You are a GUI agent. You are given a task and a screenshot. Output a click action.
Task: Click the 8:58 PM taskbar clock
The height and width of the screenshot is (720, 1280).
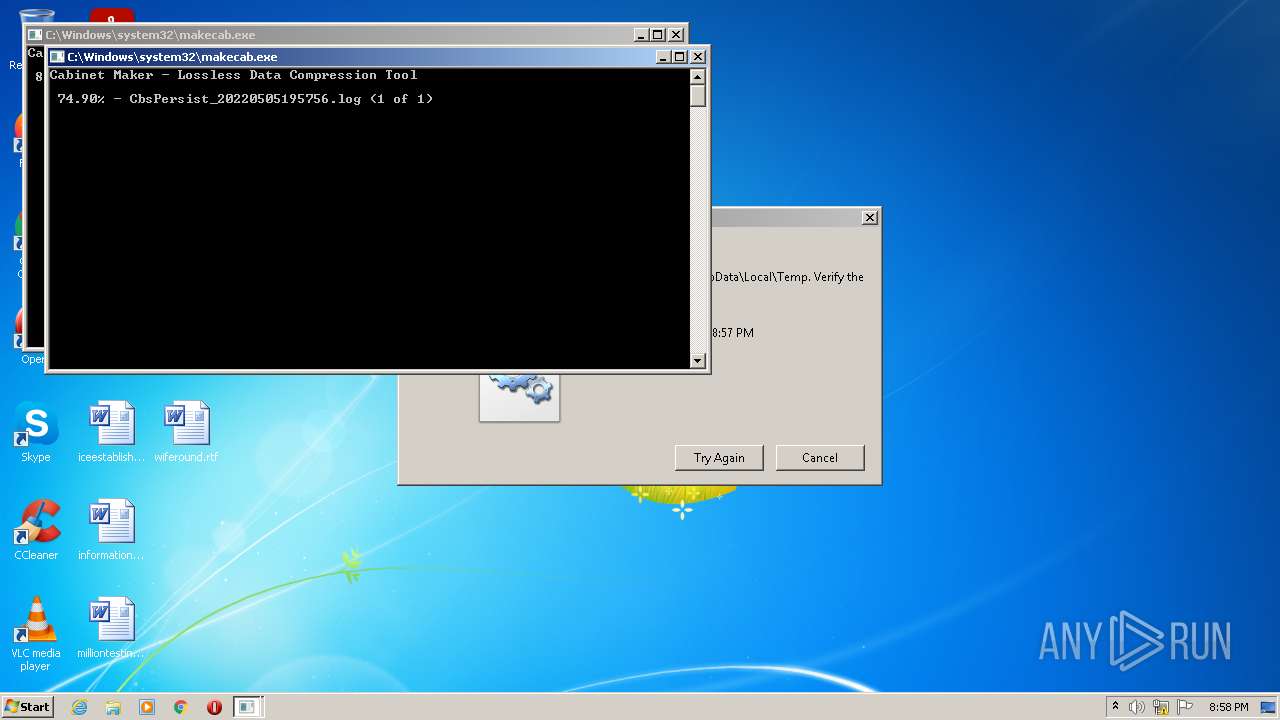point(1228,707)
